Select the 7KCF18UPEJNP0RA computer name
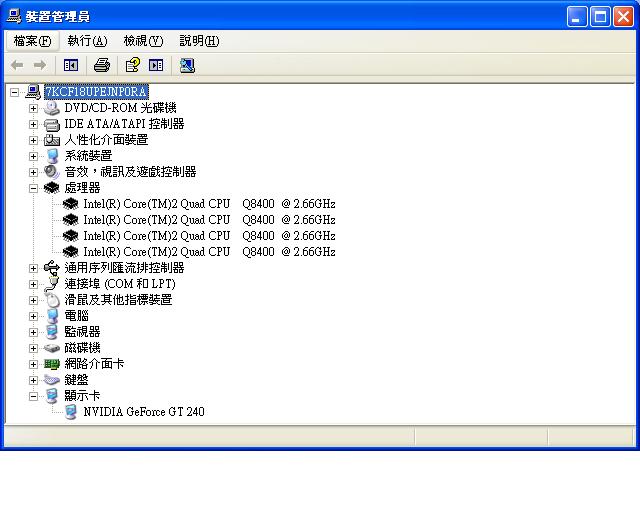The width and height of the screenshot is (640, 512). (x=96, y=92)
